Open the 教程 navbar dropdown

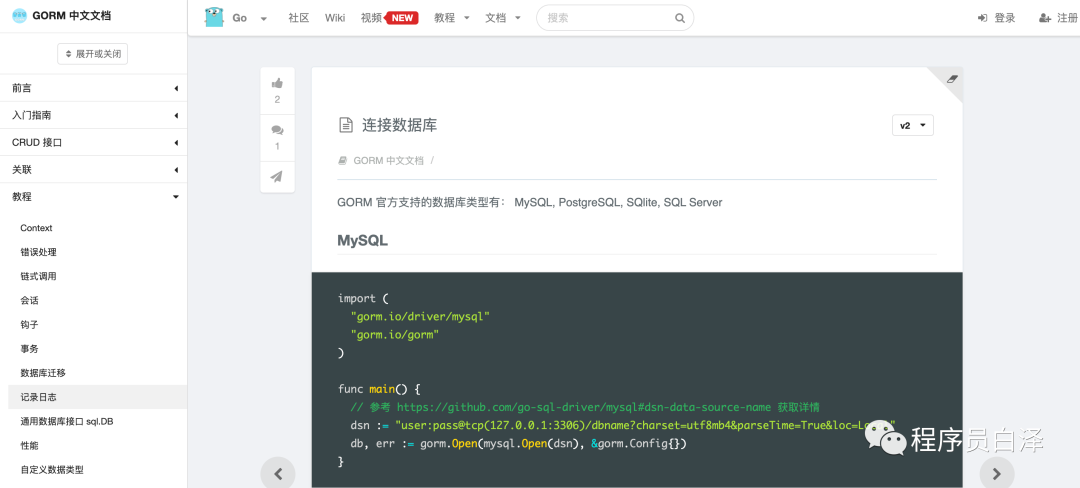click(x=452, y=18)
